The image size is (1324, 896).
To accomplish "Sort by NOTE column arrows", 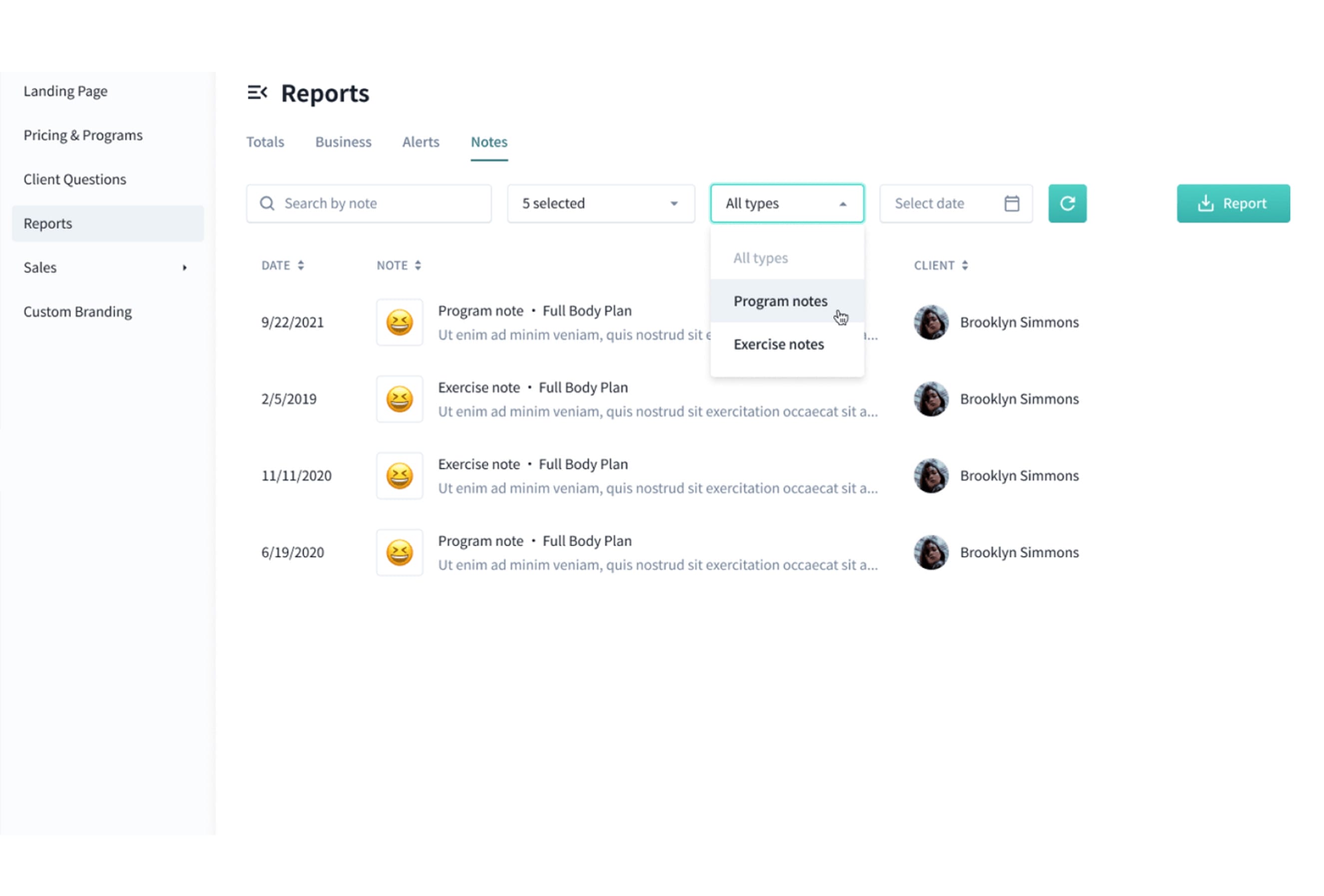I will (418, 265).
